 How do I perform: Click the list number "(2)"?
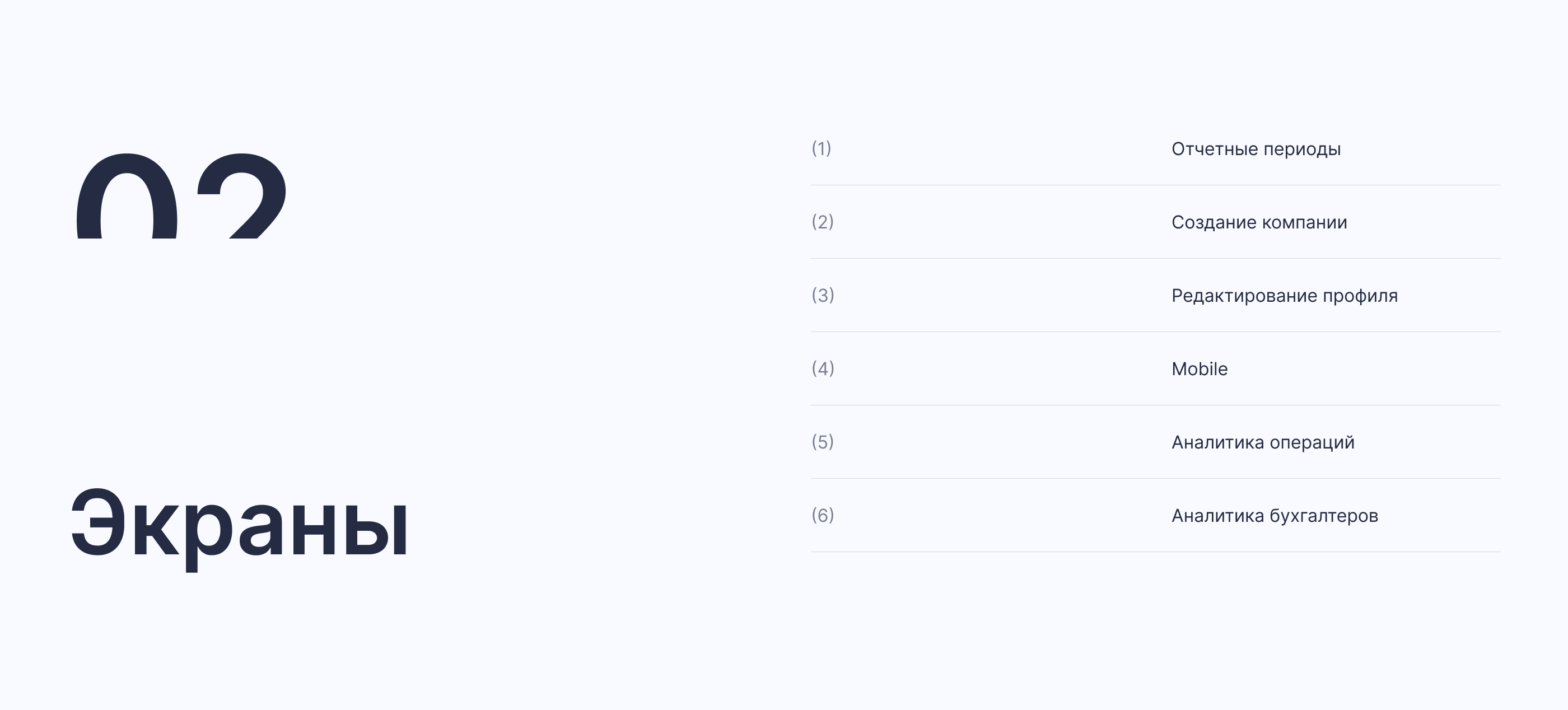click(x=822, y=222)
